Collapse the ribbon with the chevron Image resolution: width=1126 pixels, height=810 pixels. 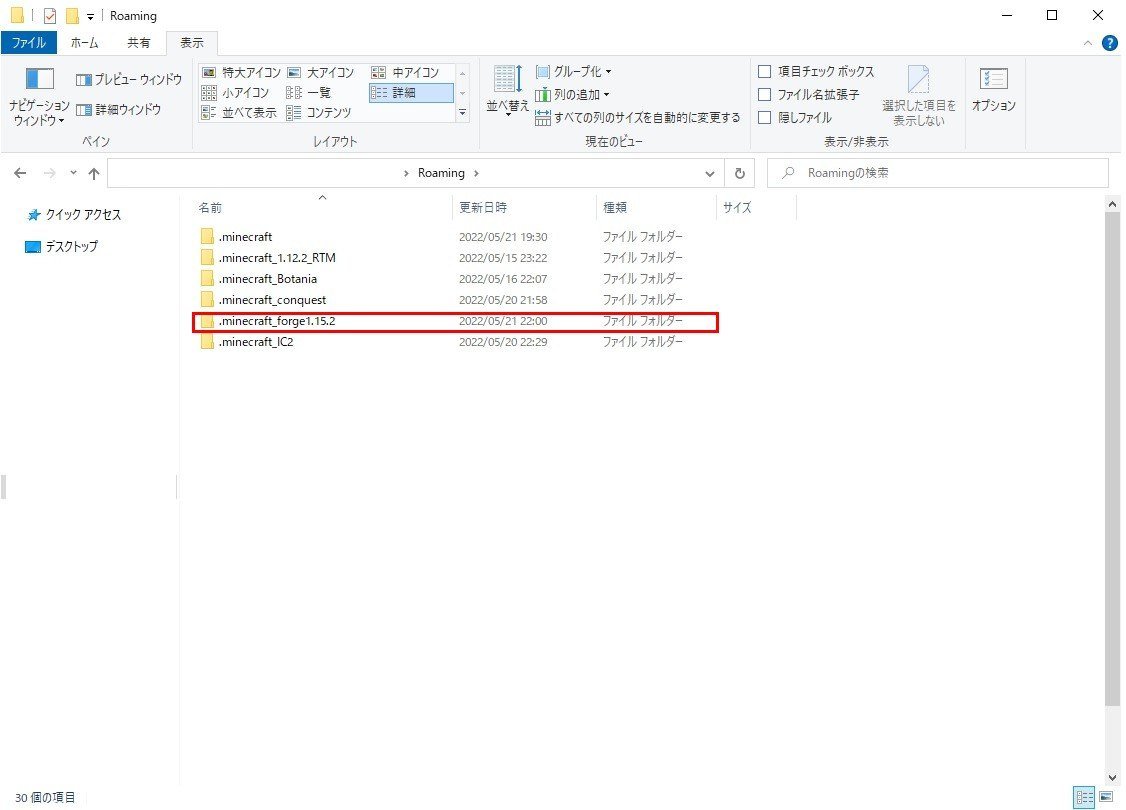(1088, 43)
